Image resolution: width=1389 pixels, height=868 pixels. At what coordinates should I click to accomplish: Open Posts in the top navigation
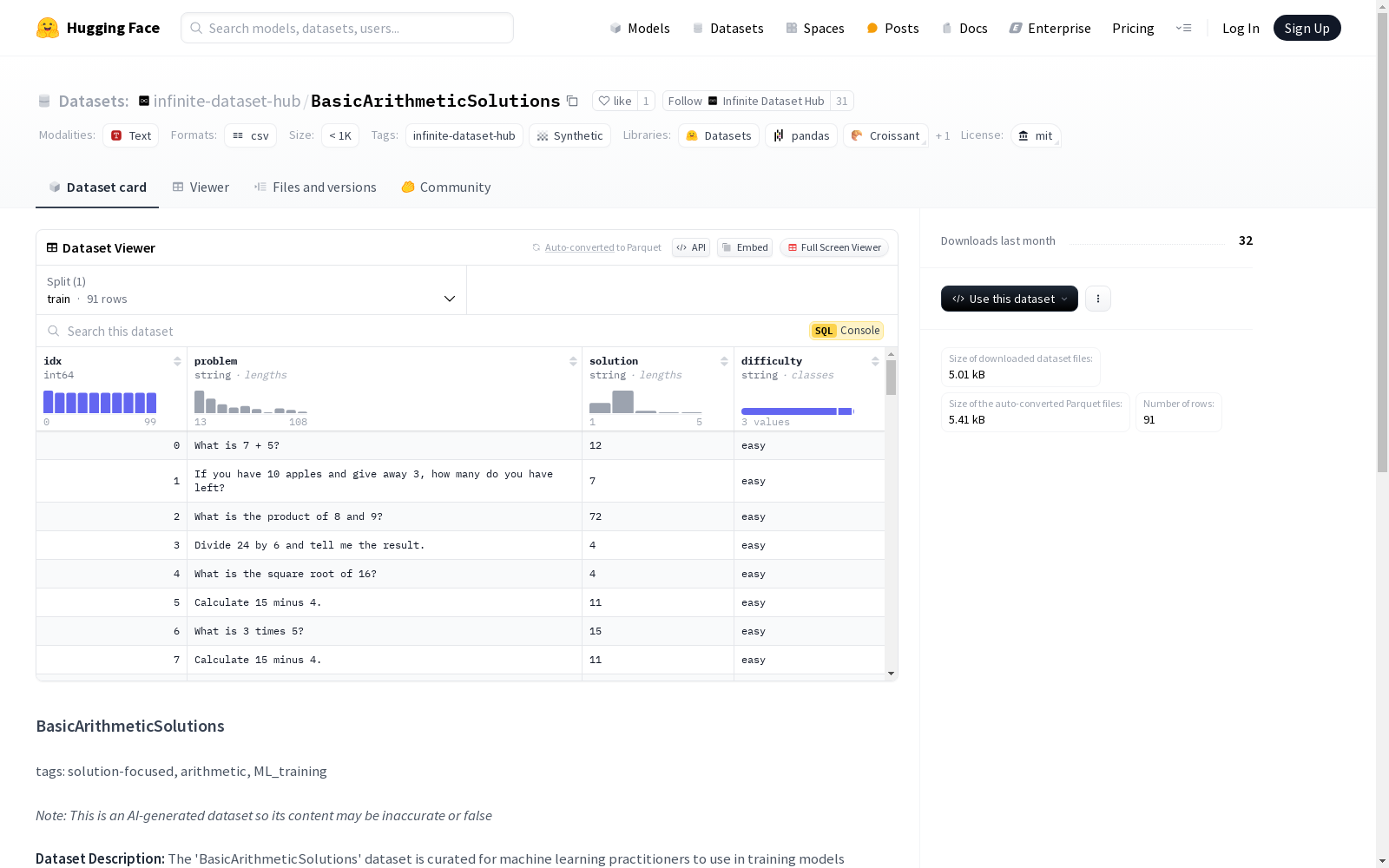(x=892, y=28)
